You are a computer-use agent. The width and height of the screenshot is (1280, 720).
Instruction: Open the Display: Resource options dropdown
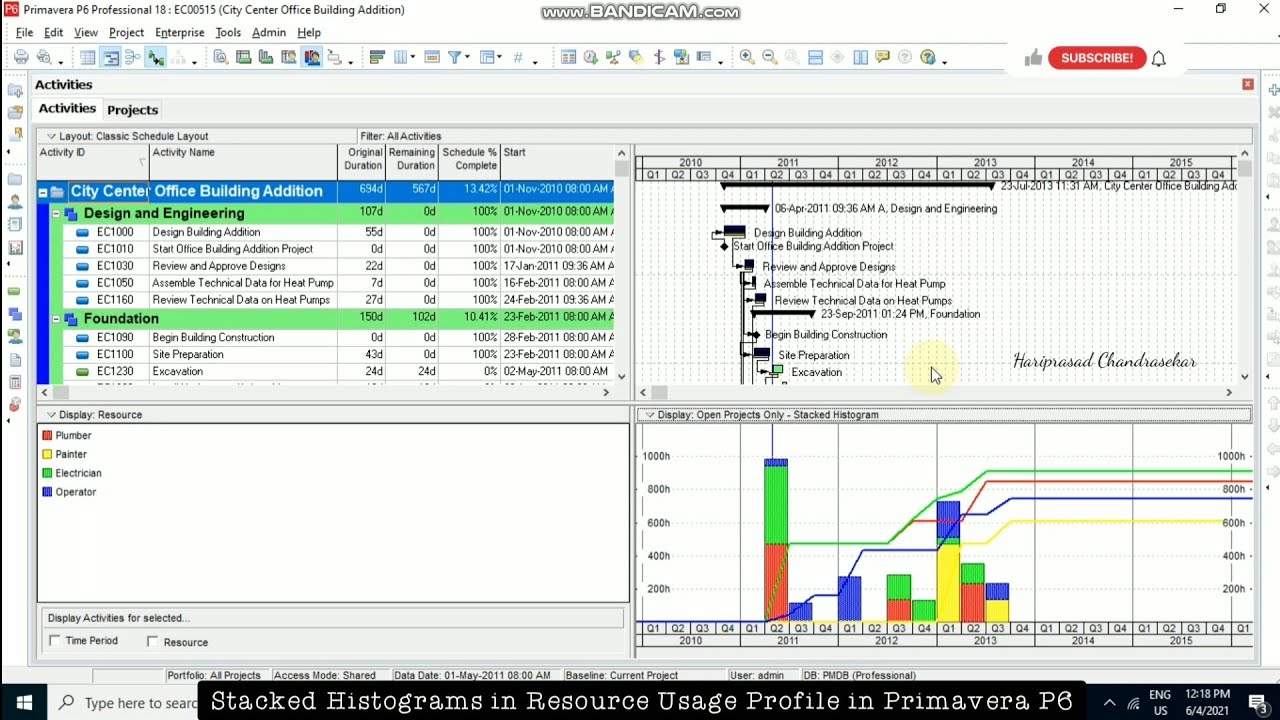51,415
